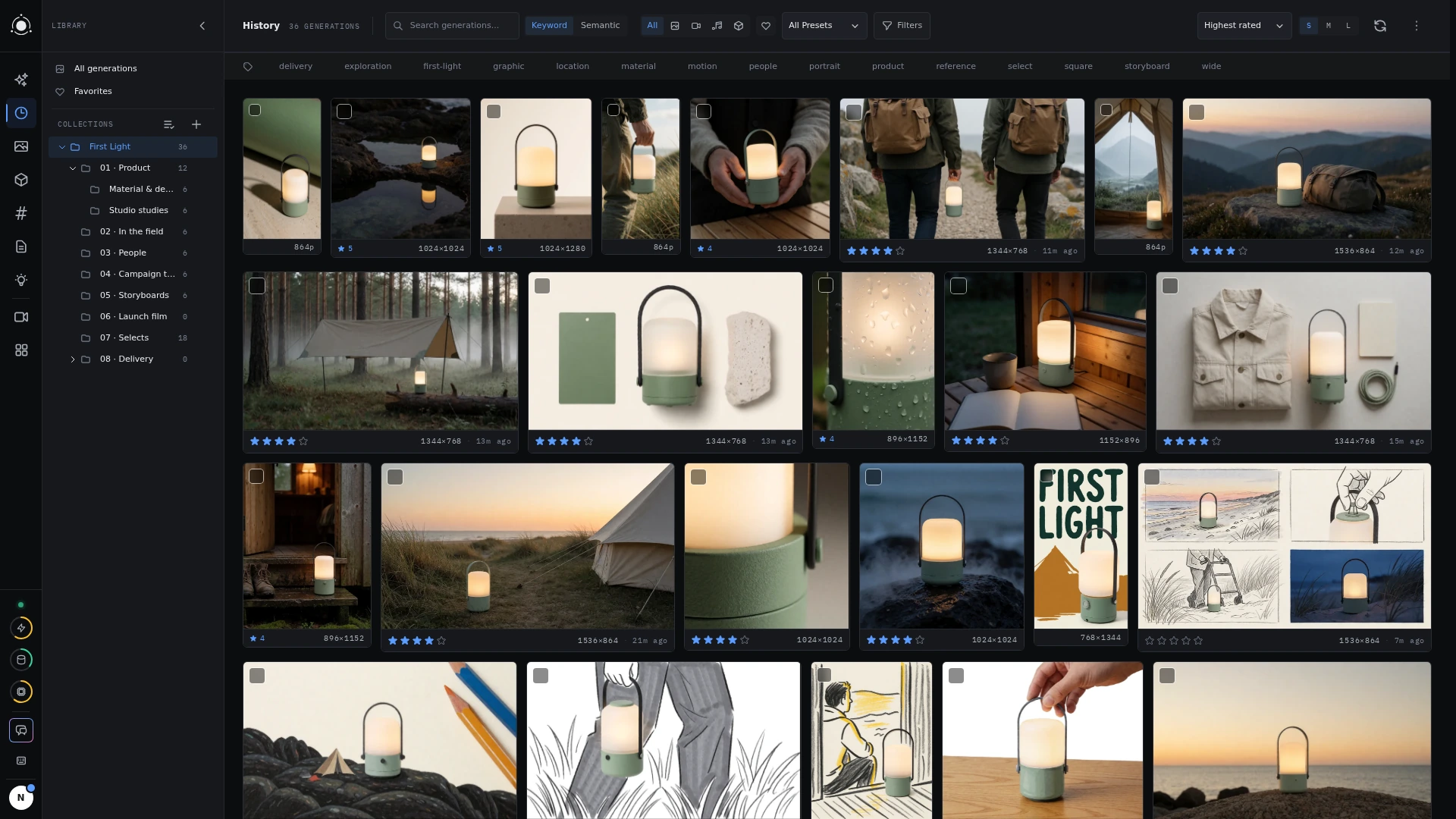Check the denim jacket flat-lay image checkbox
This screenshot has height=819, width=1456.
click(1170, 286)
